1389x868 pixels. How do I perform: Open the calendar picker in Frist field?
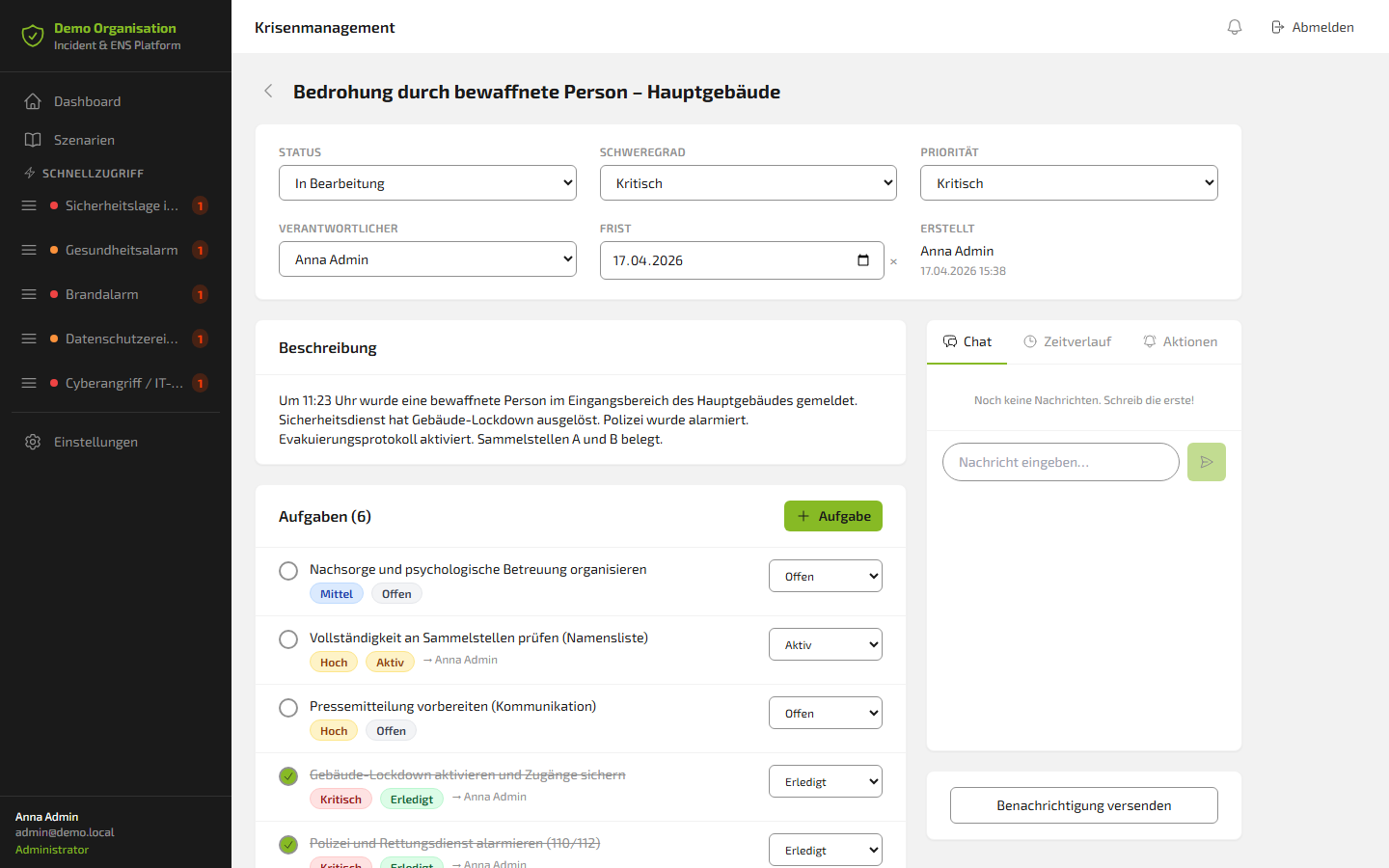863,260
